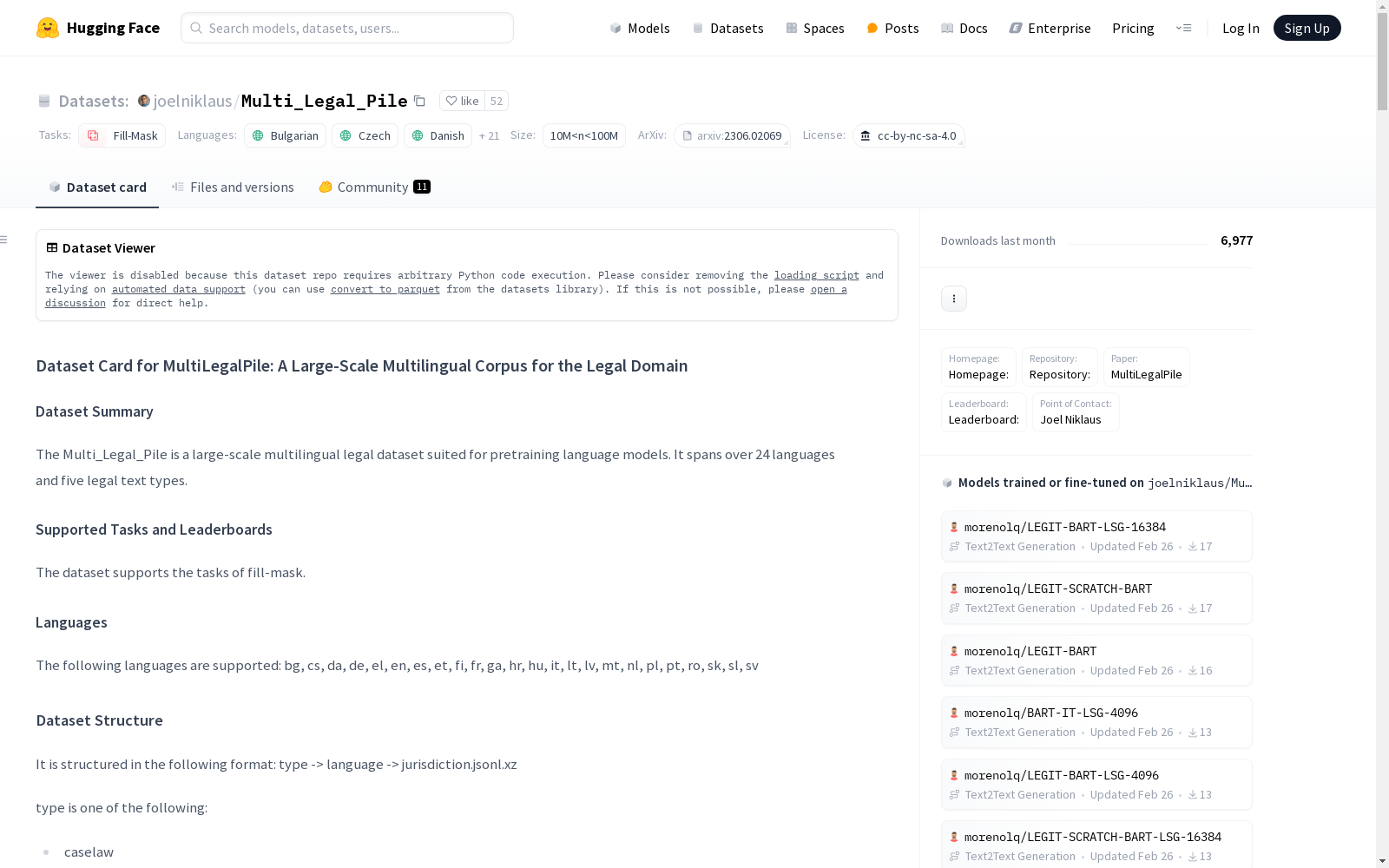Open the MultiLegalPile paper link

1146,367
